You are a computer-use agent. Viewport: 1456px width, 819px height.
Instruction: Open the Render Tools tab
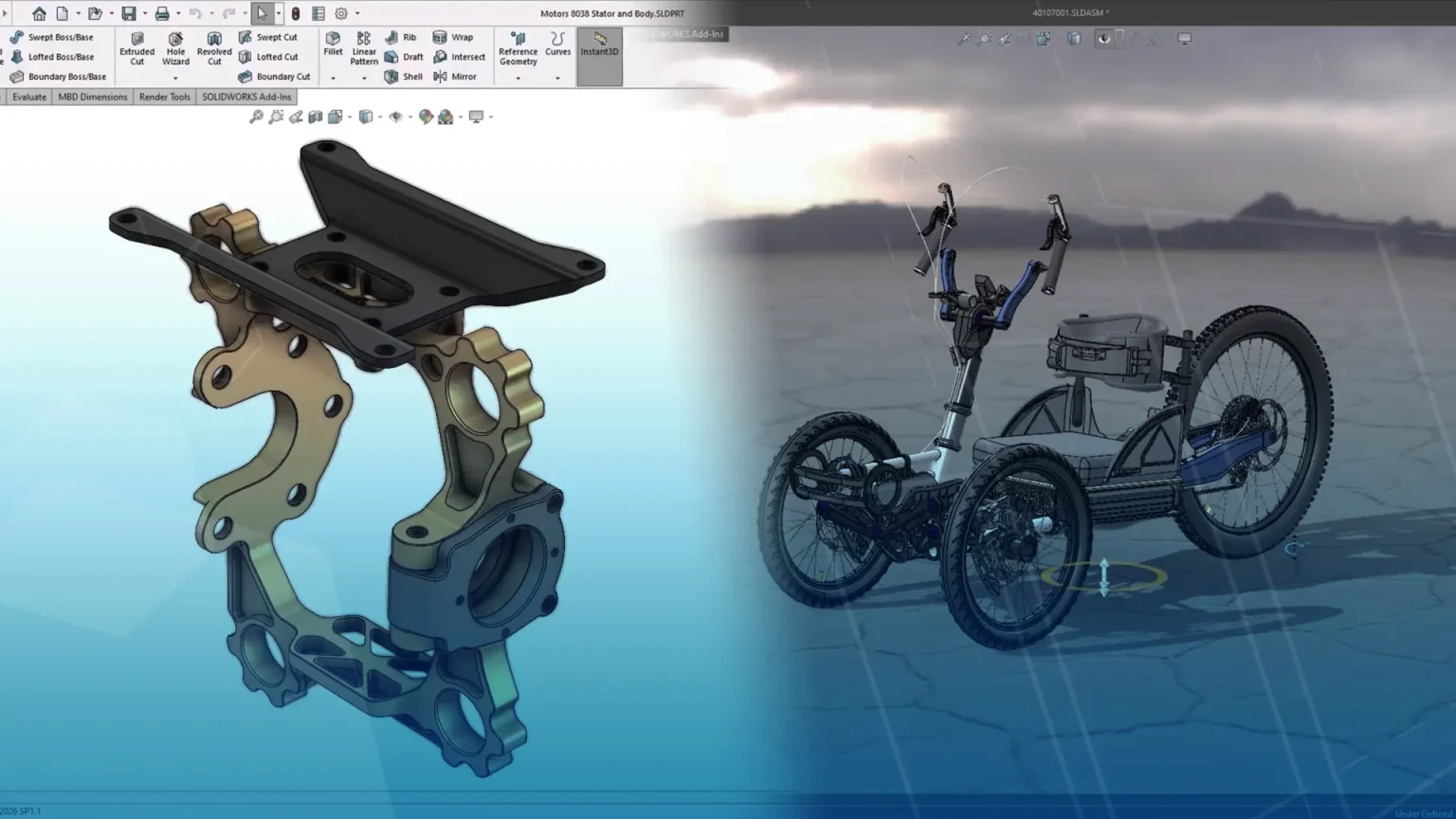(164, 97)
